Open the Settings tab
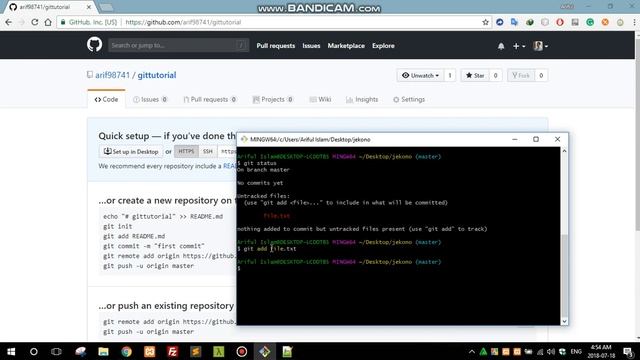 (x=409, y=99)
